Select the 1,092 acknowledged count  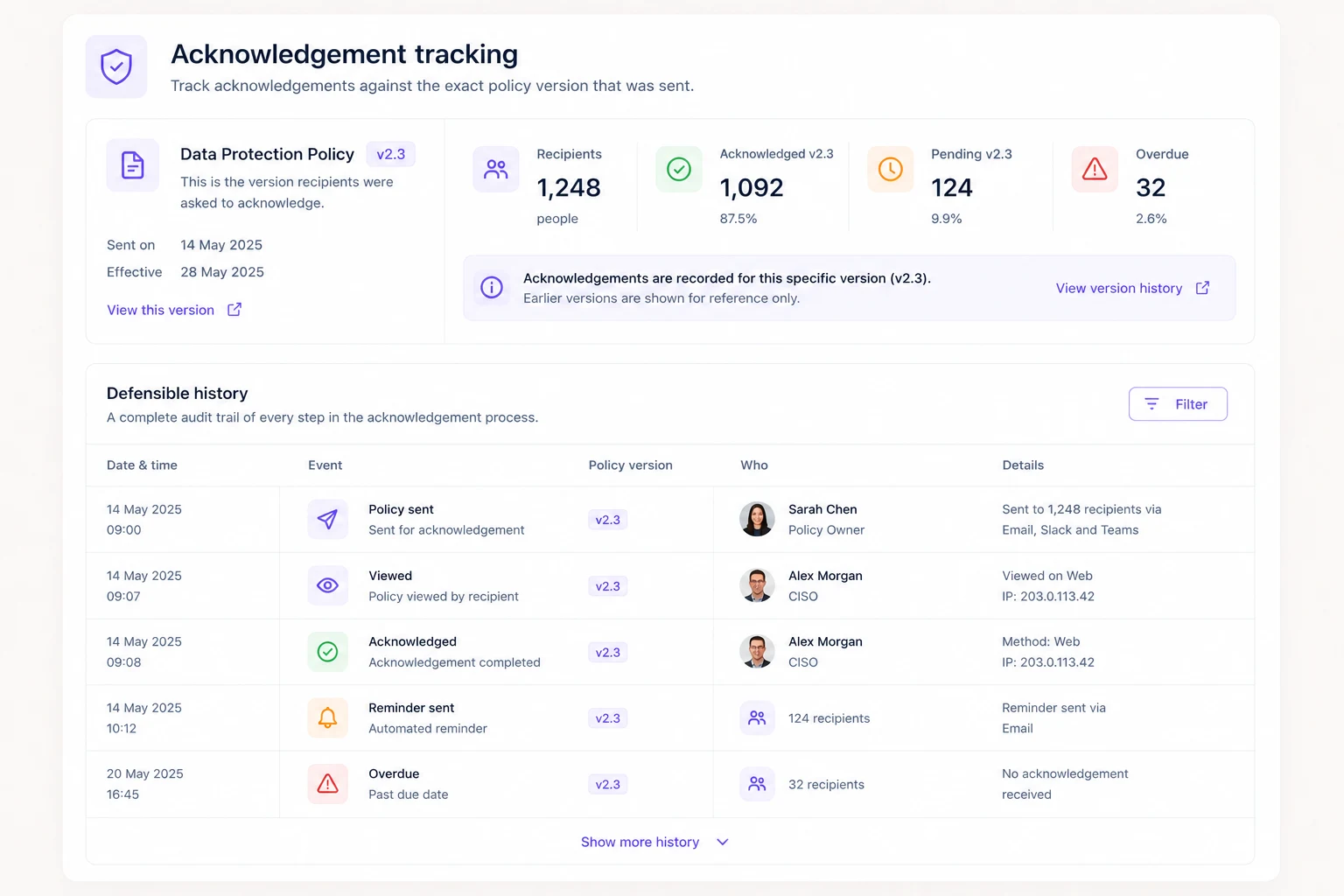coord(752,187)
